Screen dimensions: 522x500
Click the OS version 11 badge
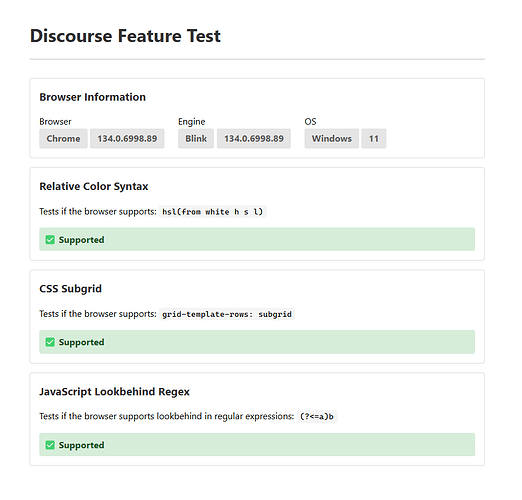374,138
